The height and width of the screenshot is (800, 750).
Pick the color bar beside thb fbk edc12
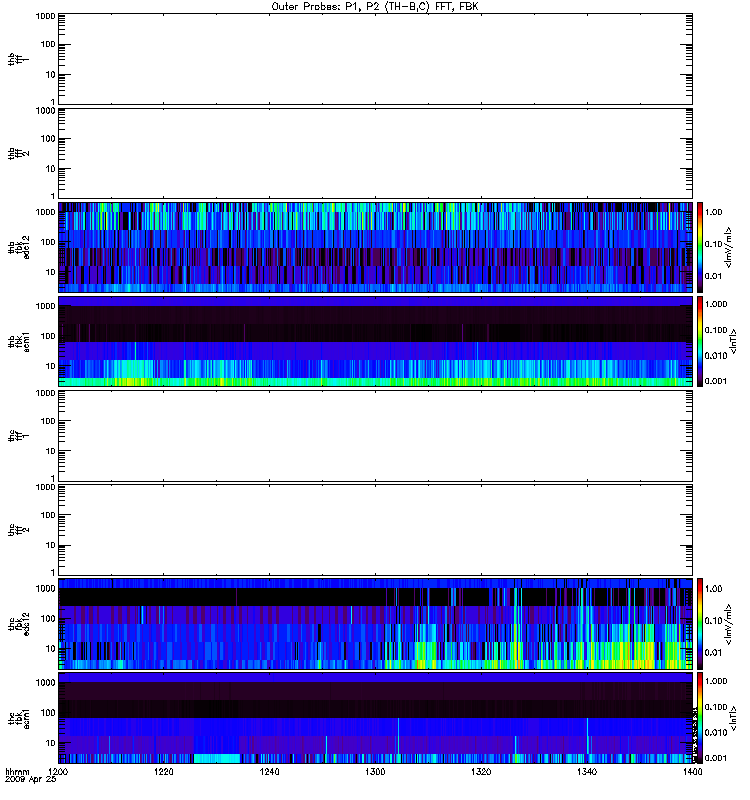point(700,247)
